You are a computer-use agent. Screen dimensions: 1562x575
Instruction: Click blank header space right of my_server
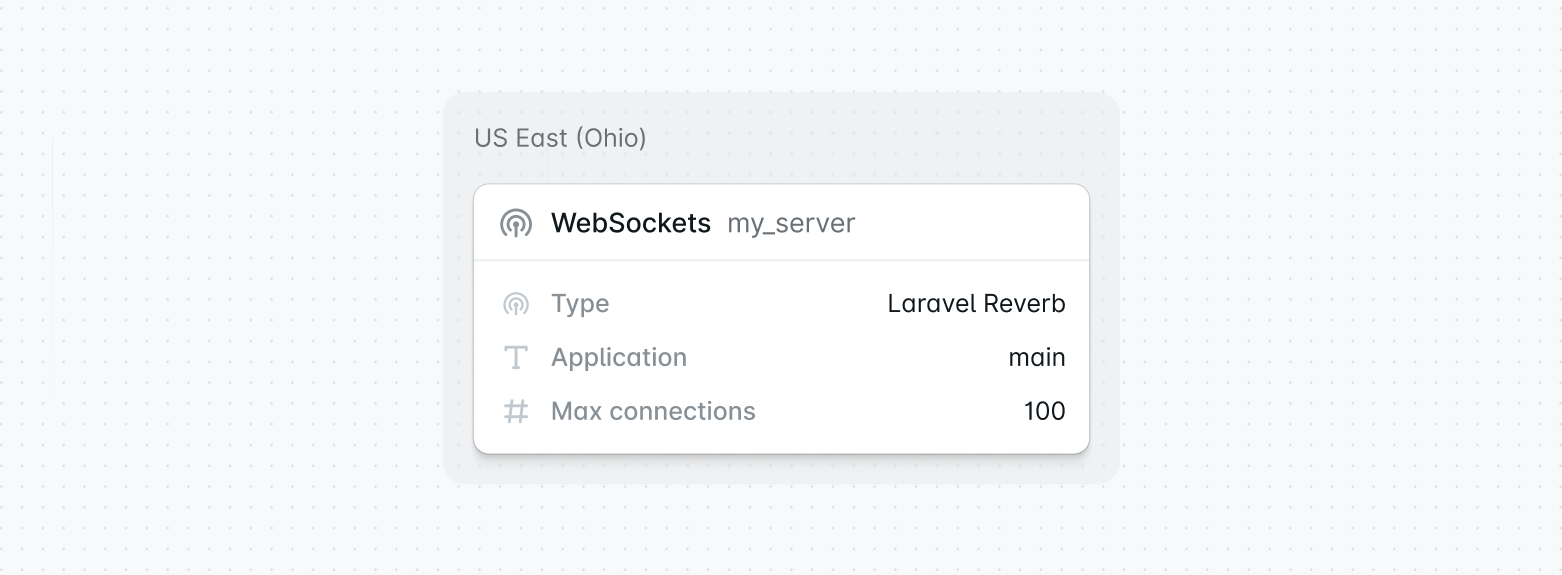click(970, 223)
